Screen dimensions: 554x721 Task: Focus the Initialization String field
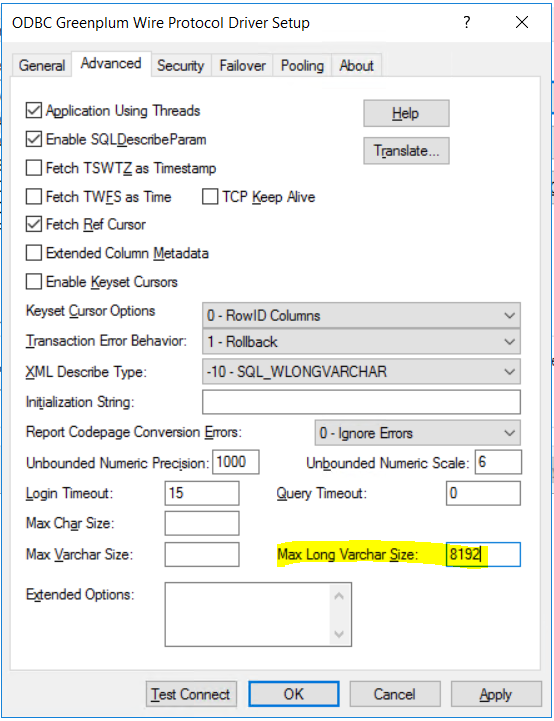point(361,402)
